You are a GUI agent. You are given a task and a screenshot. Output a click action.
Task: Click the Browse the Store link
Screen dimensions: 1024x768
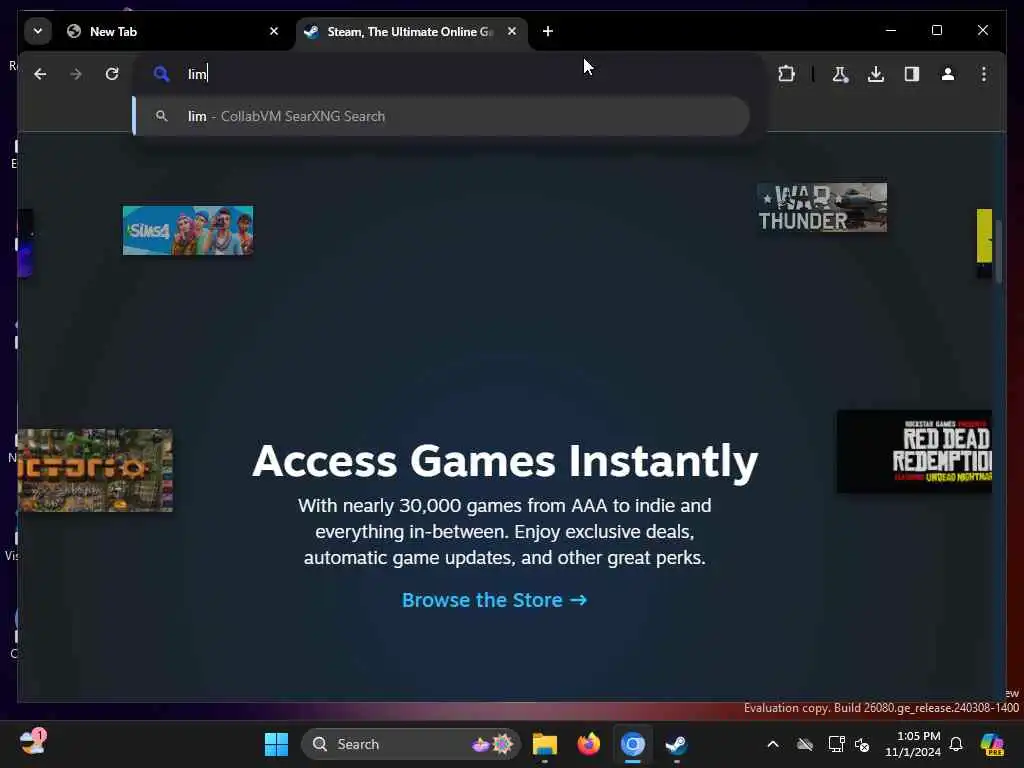(x=494, y=600)
